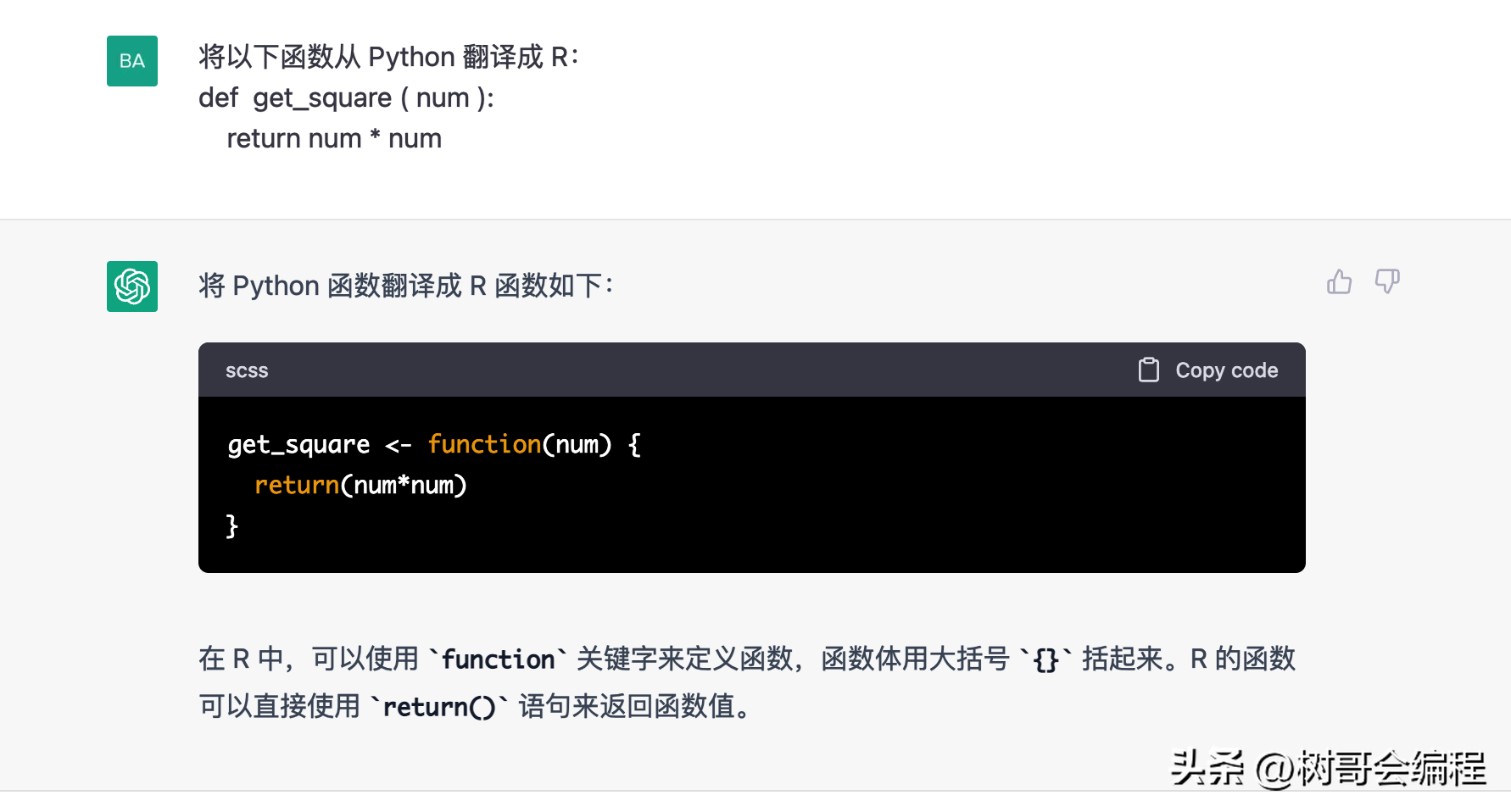Image resolution: width=1511 pixels, height=812 pixels.
Task: Click the BA user avatar square
Action: [x=131, y=60]
